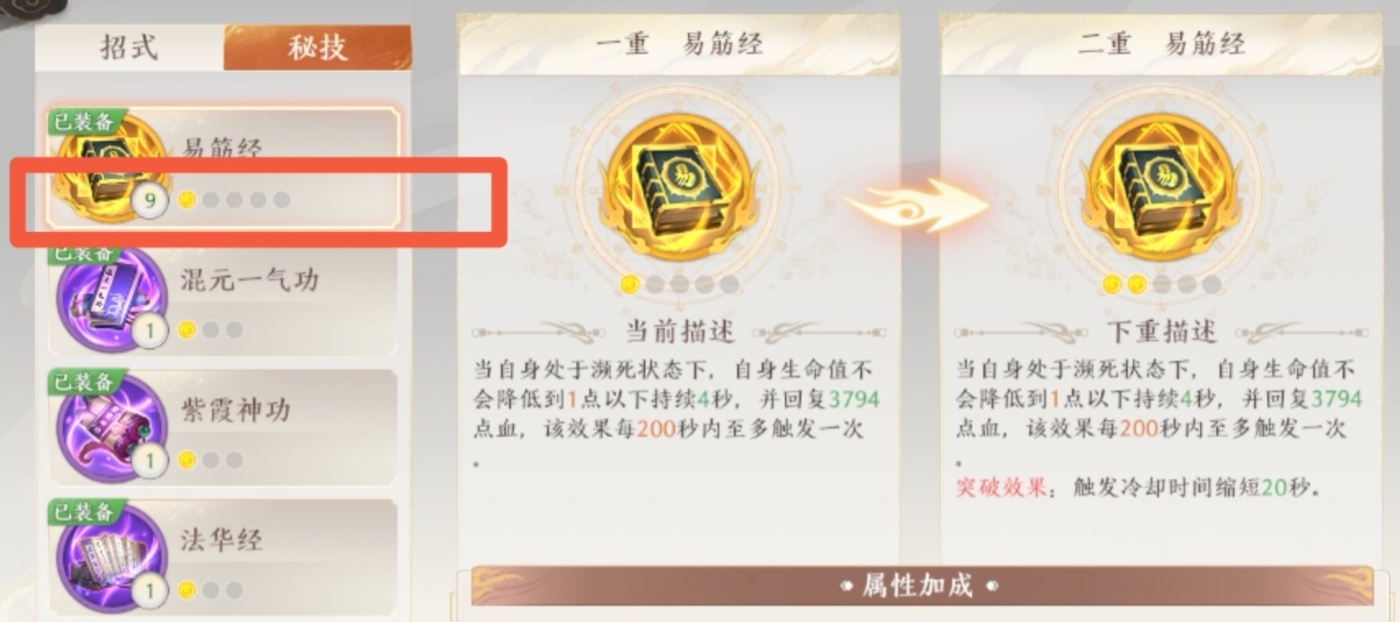Screen dimensions: 1400x622
Task: Switch to the 招式 tab
Action: pyautogui.click(x=129, y=47)
